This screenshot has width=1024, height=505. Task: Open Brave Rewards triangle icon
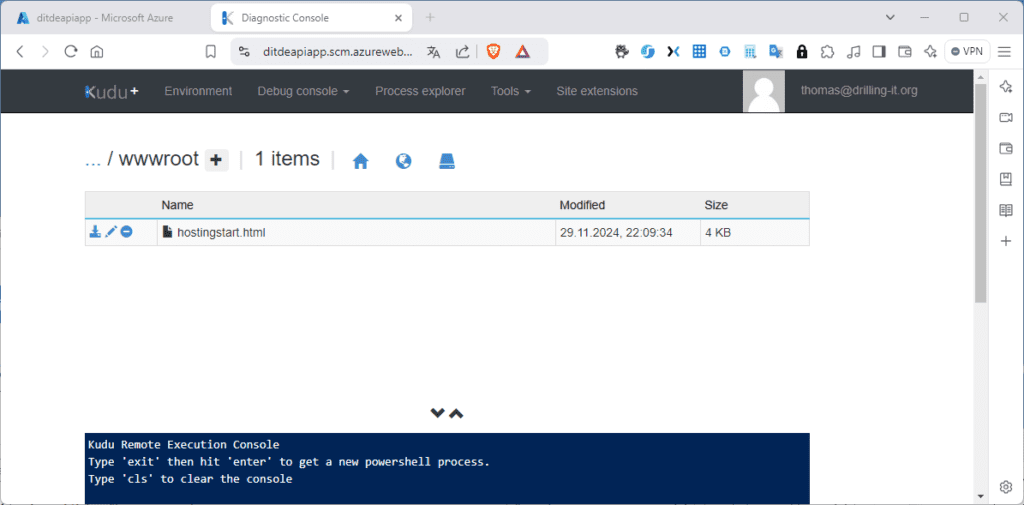pos(522,52)
